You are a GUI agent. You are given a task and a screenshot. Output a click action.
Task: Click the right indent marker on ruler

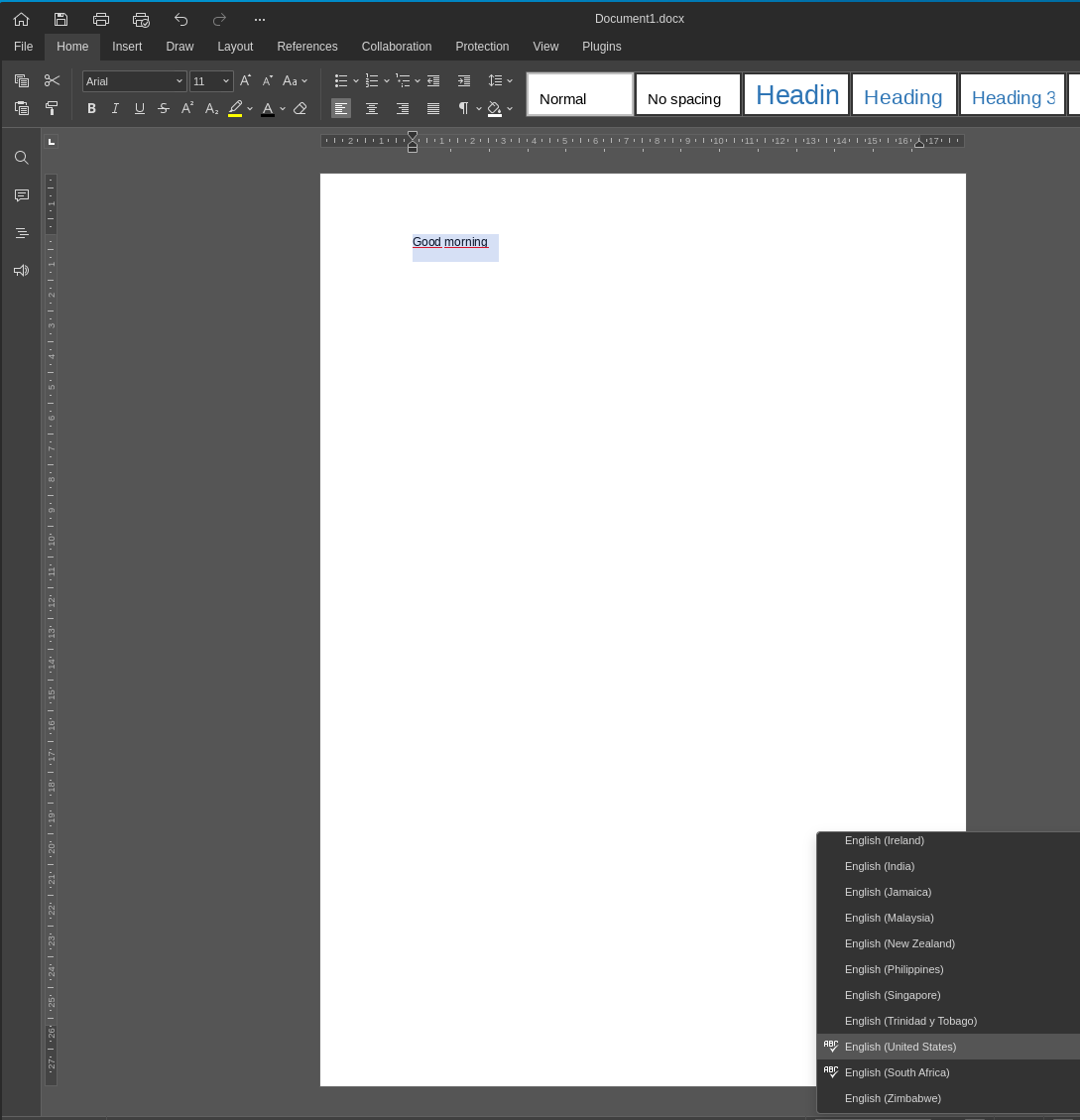point(919,144)
